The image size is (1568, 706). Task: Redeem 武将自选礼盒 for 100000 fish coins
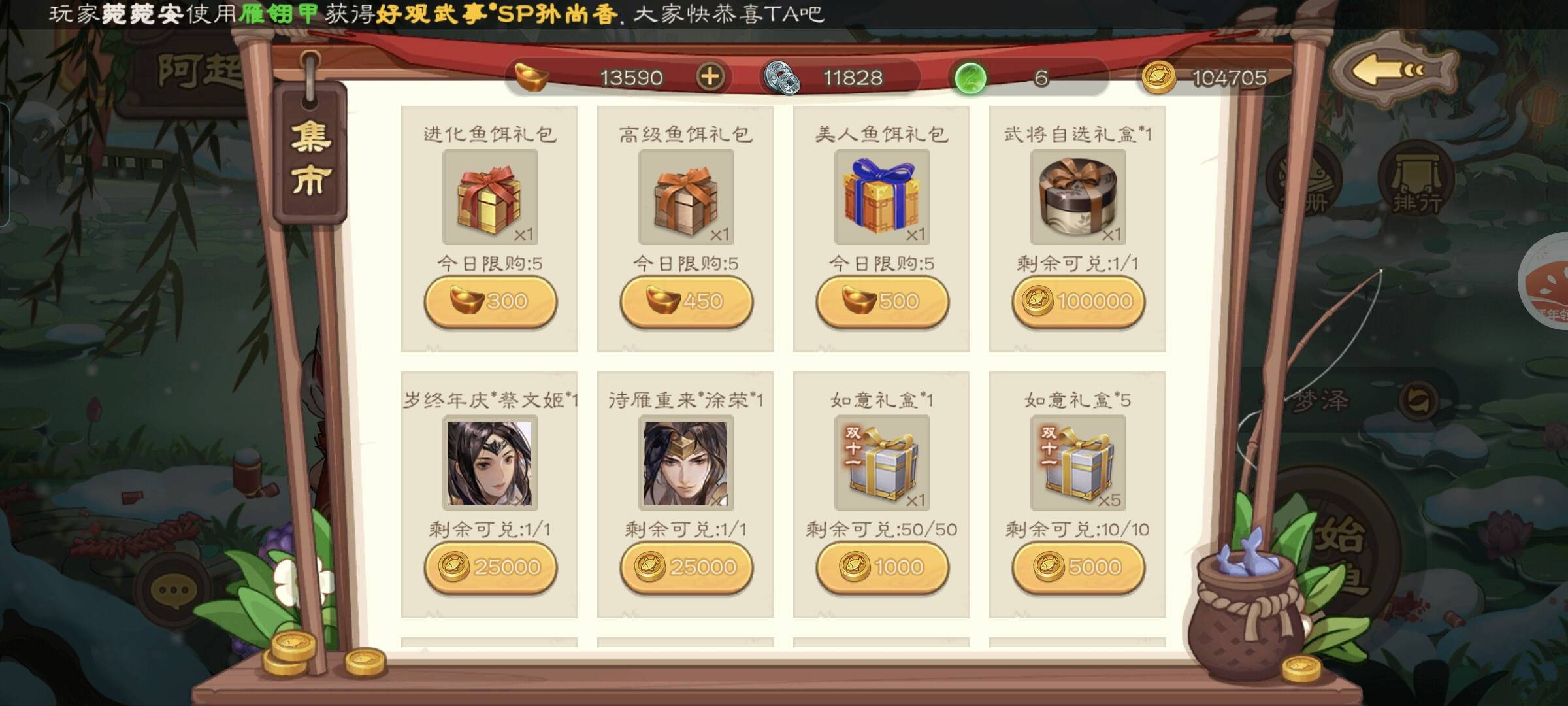click(x=1078, y=301)
